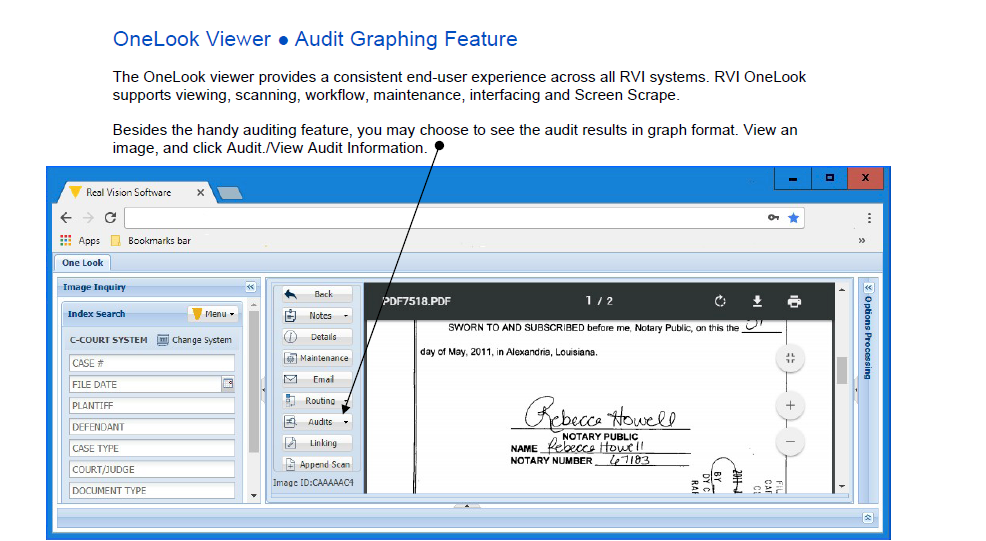Select the Real Vision Software browser tab

(129, 192)
